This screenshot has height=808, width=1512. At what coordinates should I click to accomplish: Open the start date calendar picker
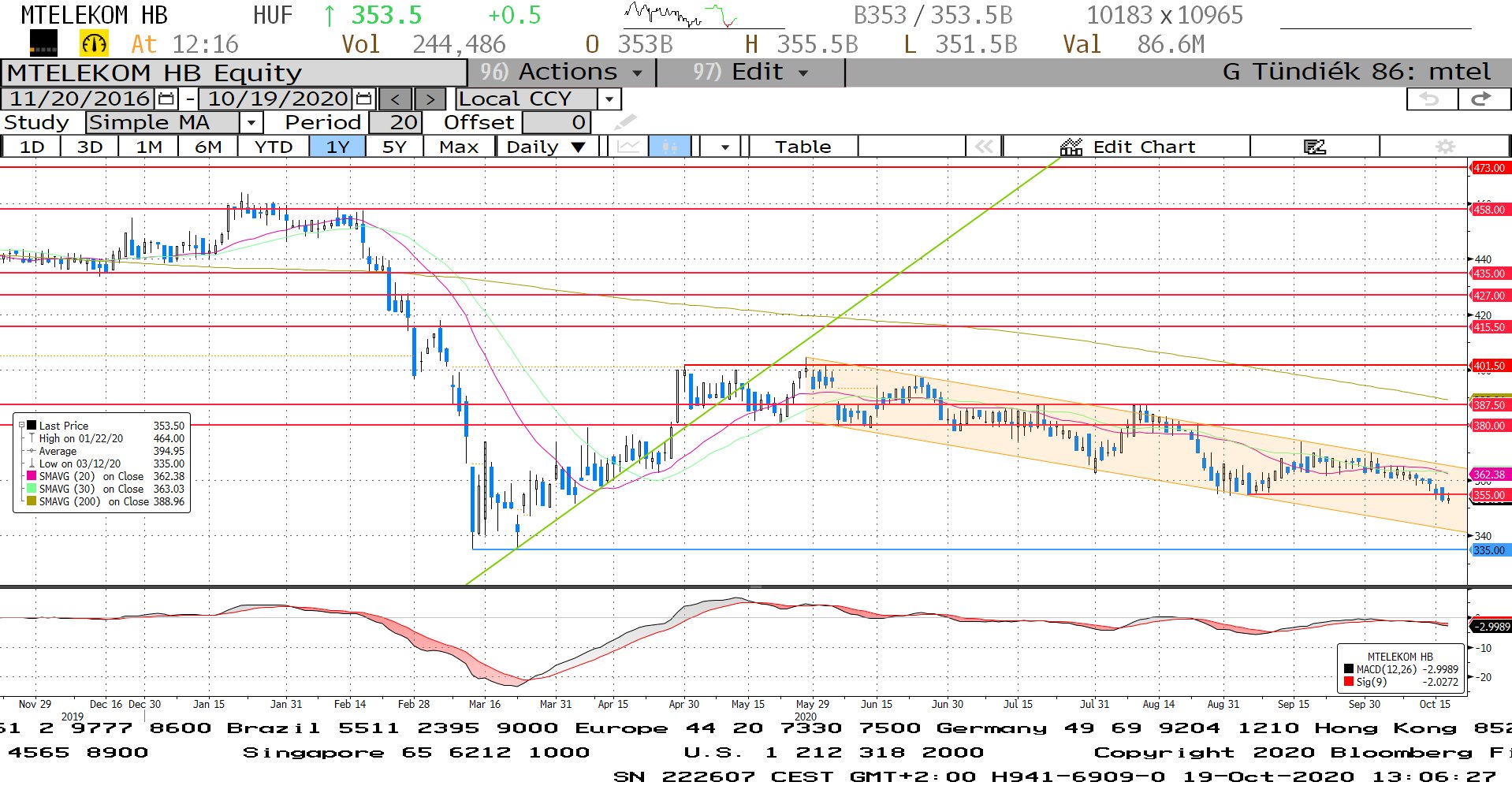pyautogui.click(x=166, y=99)
